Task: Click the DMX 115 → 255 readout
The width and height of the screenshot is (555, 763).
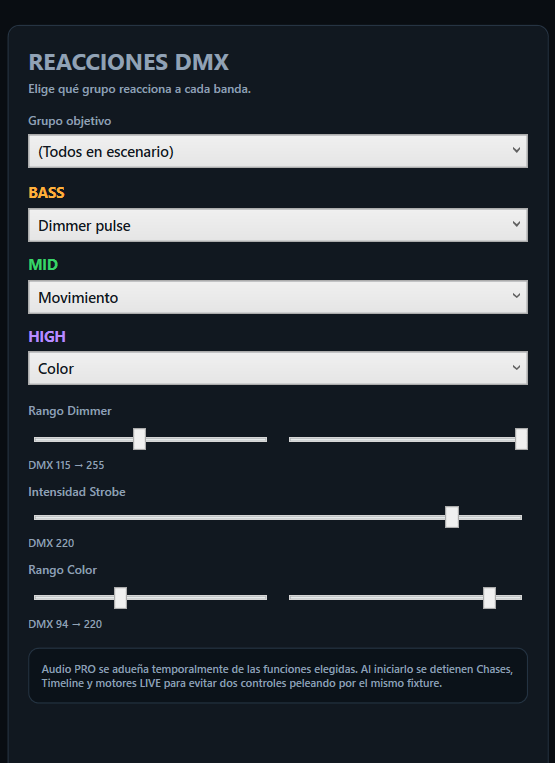Action: point(66,465)
